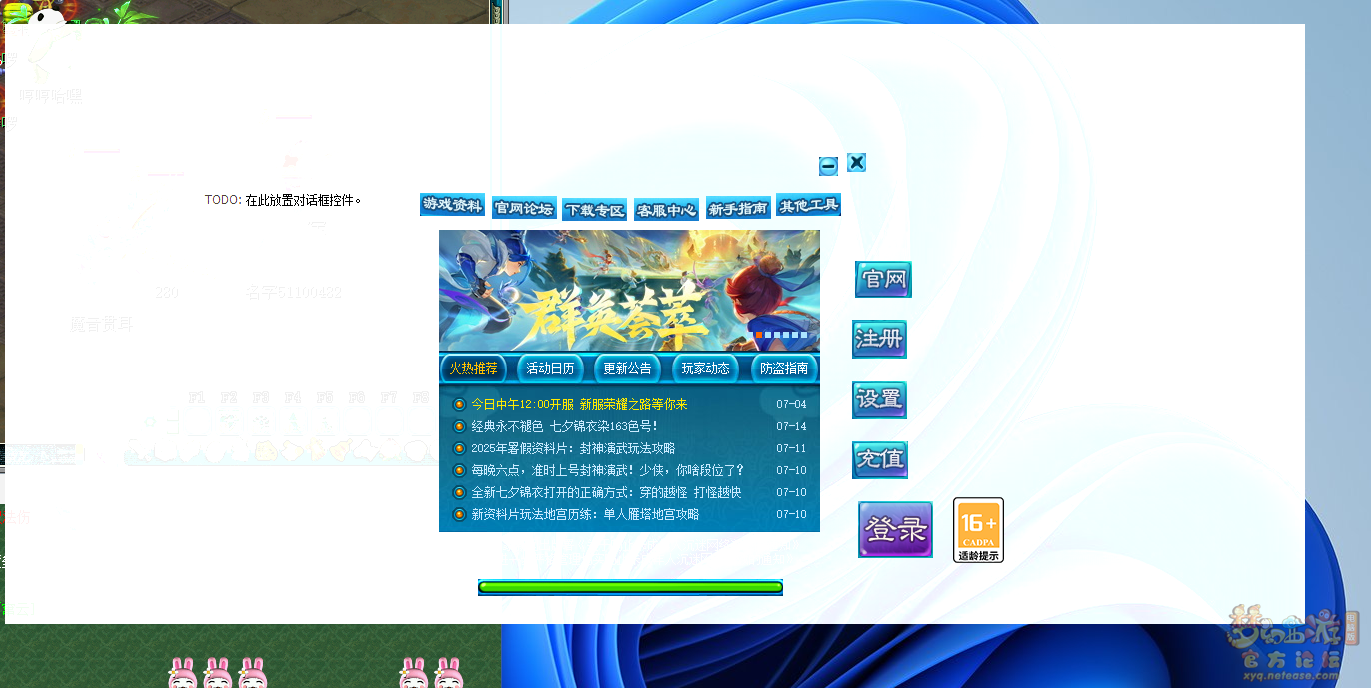Image resolution: width=1371 pixels, height=688 pixels.
Task: Click the 群英荟萃 promotional banner
Action: [x=629, y=291]
